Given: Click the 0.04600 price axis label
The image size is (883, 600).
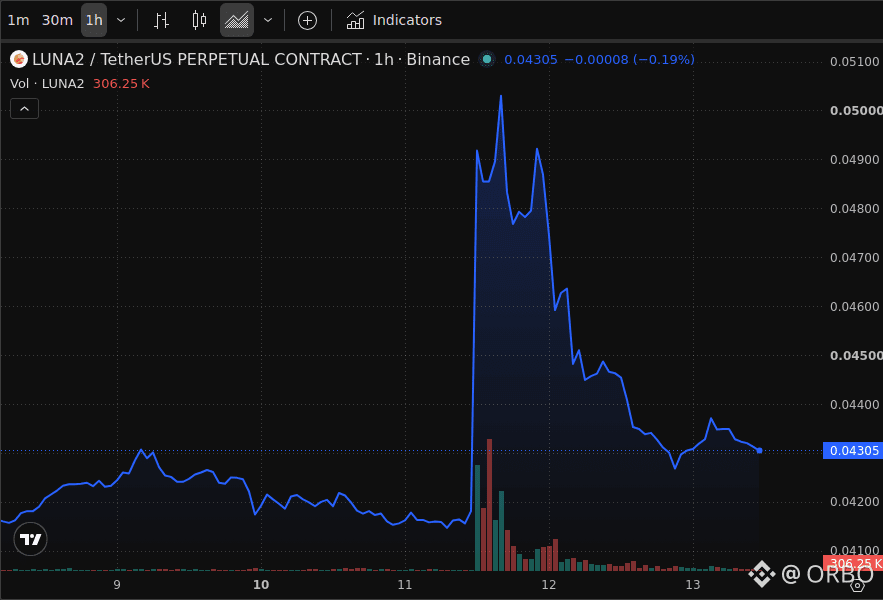Looking at the screenshot, I should (x=855, y=306).
